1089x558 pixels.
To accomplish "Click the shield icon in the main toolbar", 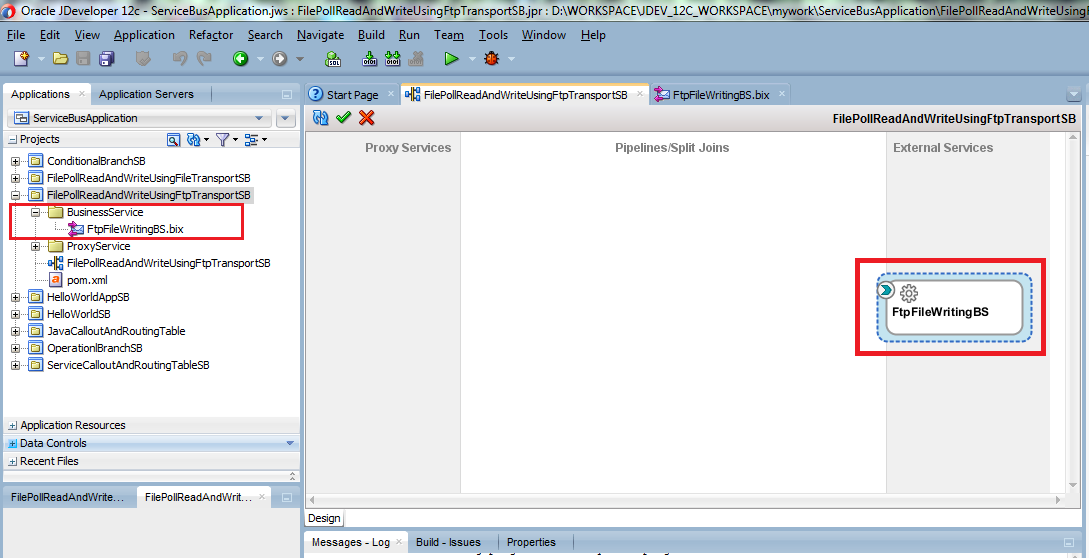I will (143, 59).
